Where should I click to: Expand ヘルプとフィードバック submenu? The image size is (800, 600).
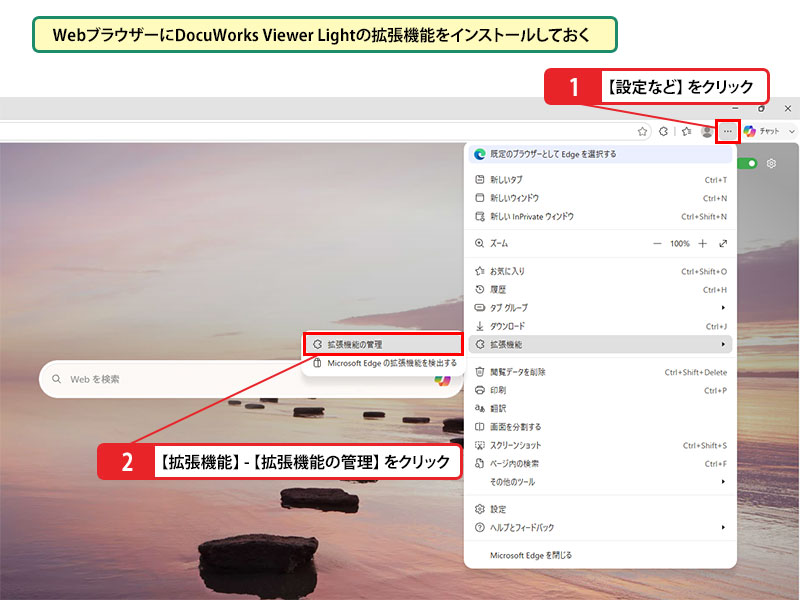click(600, 528)
